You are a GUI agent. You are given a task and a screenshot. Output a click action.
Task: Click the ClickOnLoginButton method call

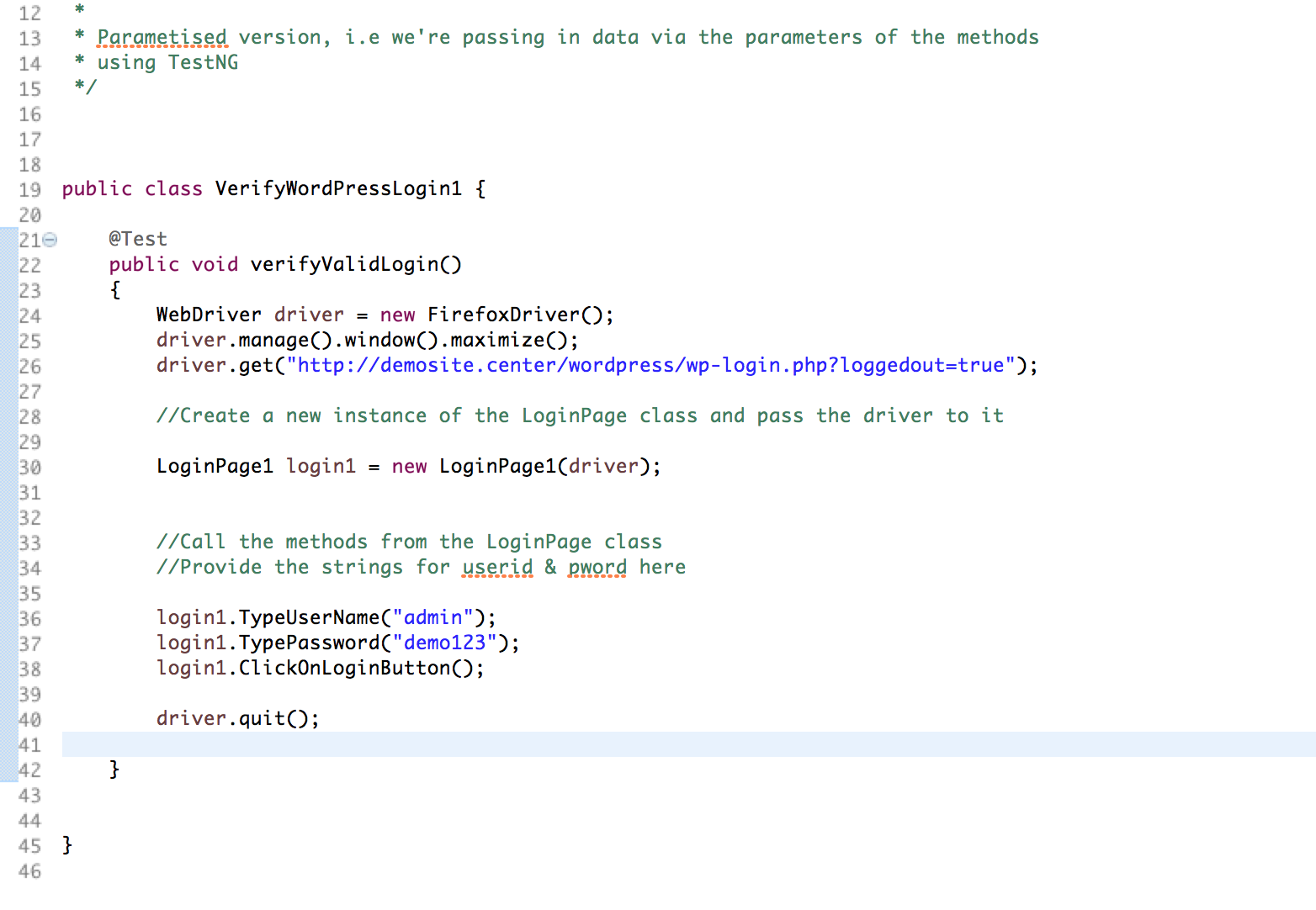click(x=343, y=668)
